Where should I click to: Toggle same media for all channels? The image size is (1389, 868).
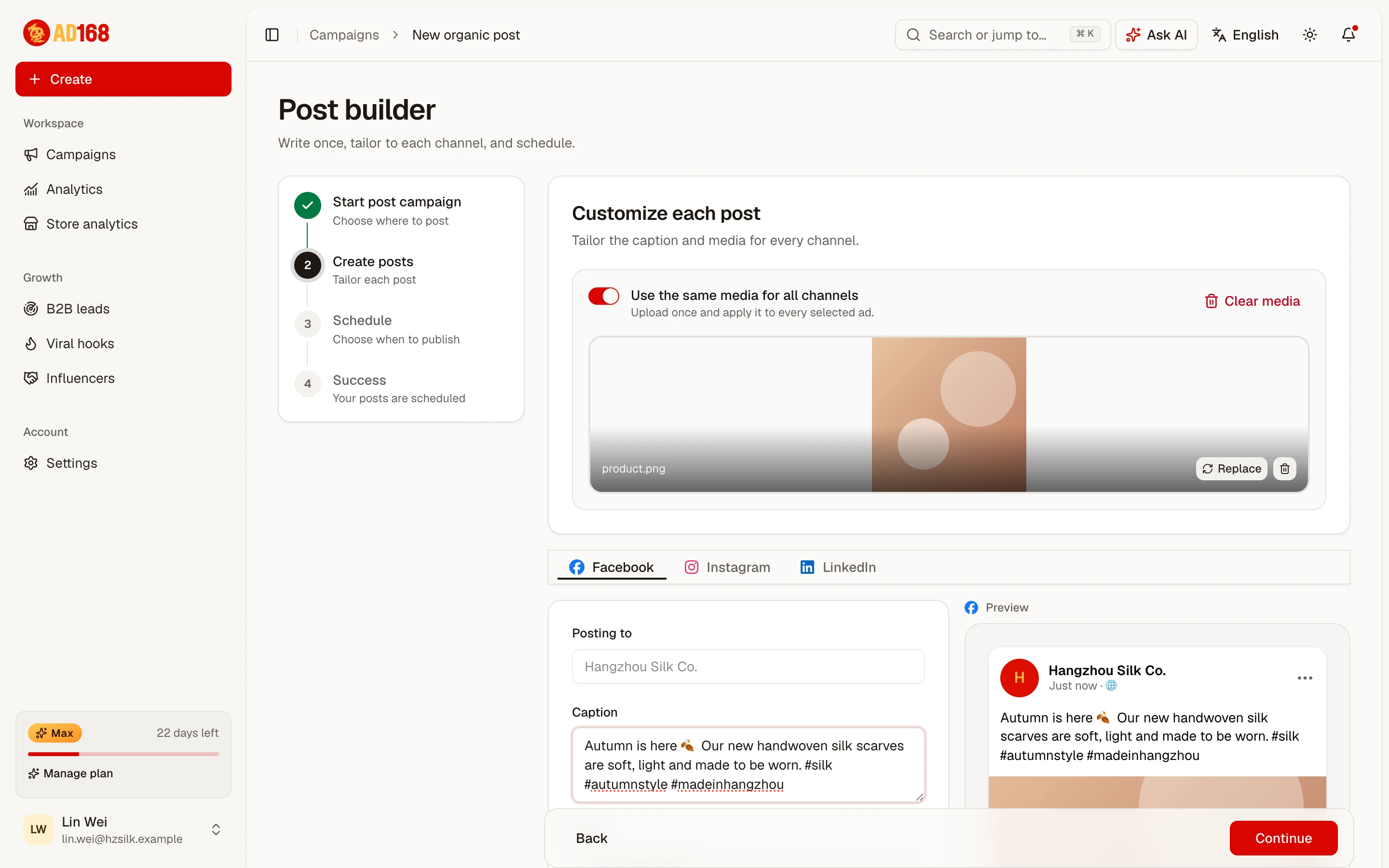click(603, 296)
